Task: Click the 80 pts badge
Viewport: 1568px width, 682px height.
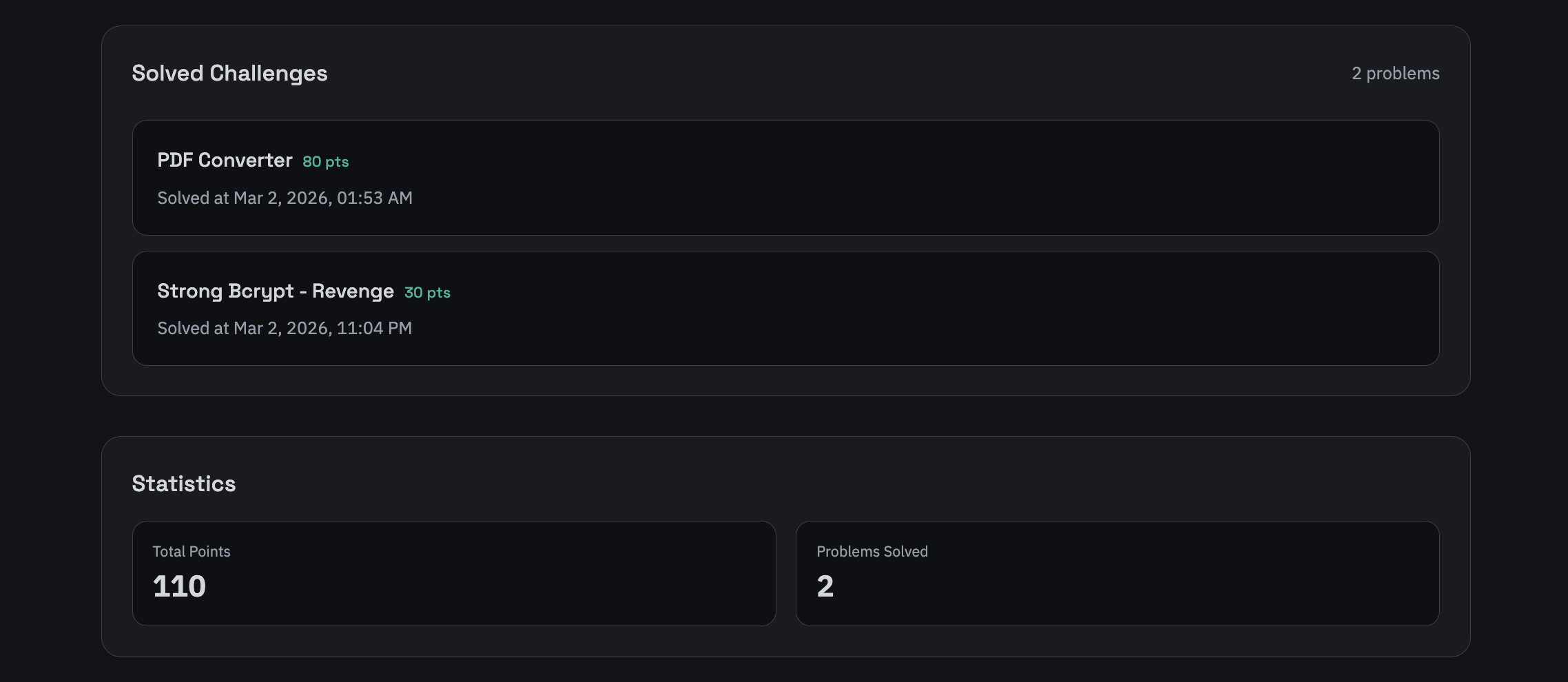Action: [325, 162]
